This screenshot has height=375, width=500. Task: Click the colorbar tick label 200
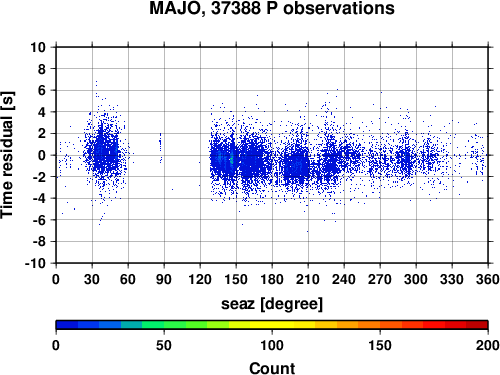488,345
